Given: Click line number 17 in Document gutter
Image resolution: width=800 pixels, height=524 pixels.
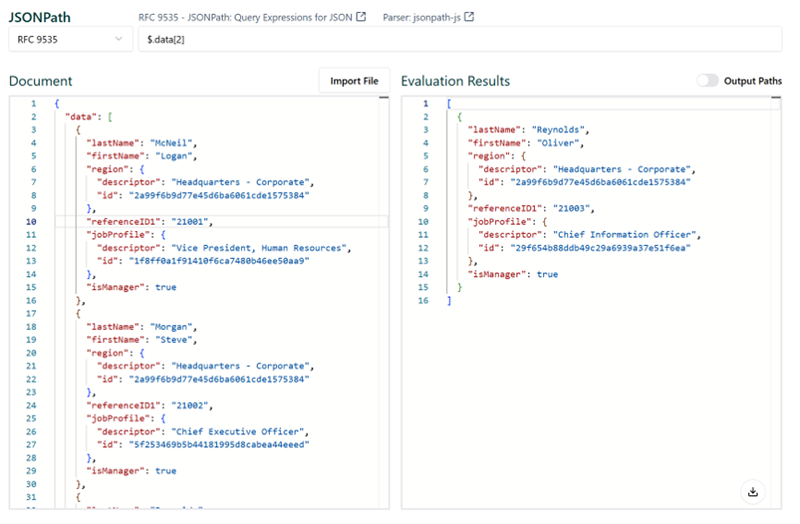Looking at the screenshot, I should [x=31, y=314].
